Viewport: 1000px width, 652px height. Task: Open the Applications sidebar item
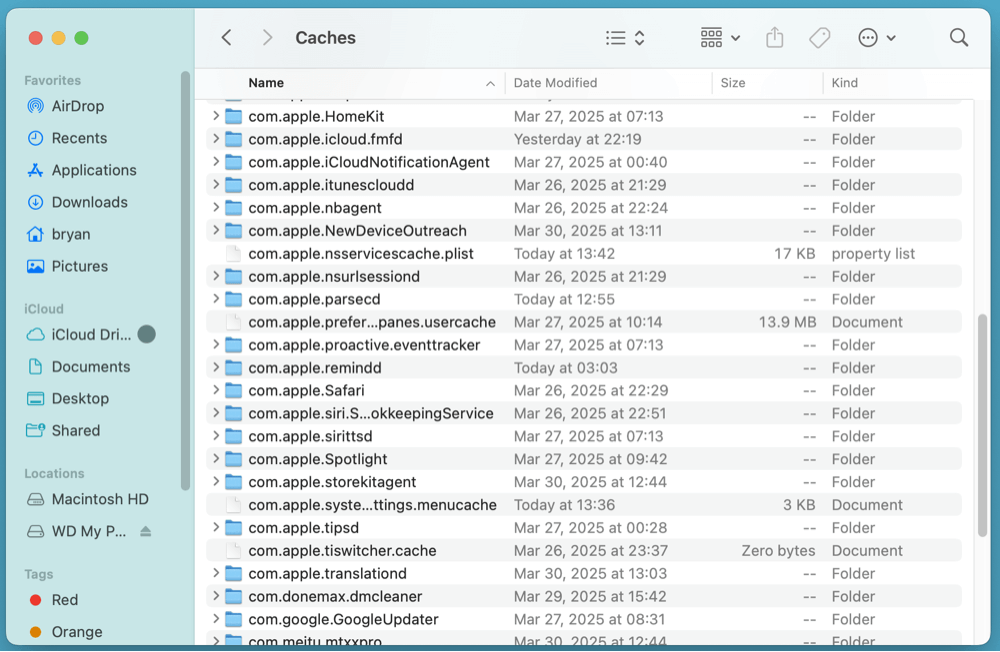(x=94, y=170)
